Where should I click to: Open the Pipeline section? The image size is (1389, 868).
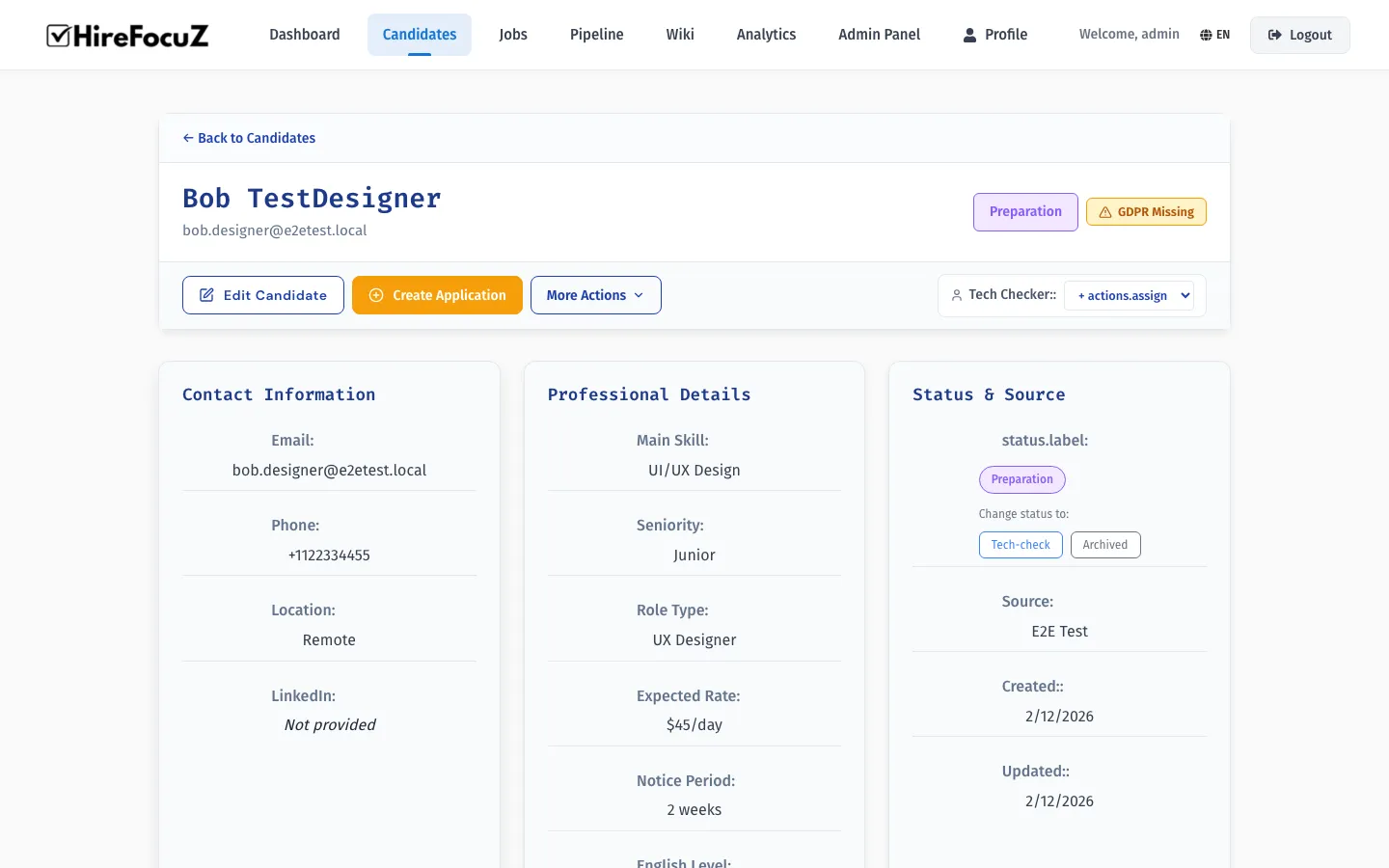click(x=596, y=34)
